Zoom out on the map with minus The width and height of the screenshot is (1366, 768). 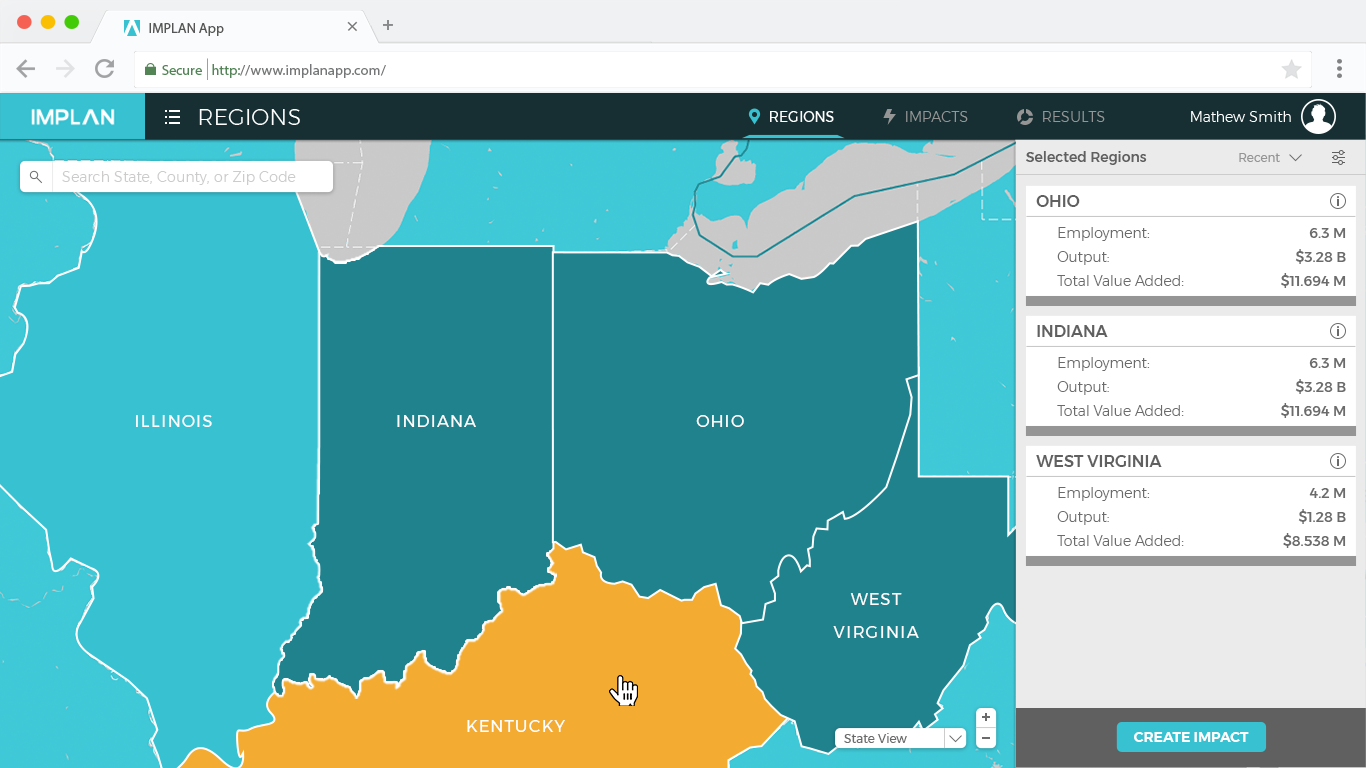coord(986,738)
